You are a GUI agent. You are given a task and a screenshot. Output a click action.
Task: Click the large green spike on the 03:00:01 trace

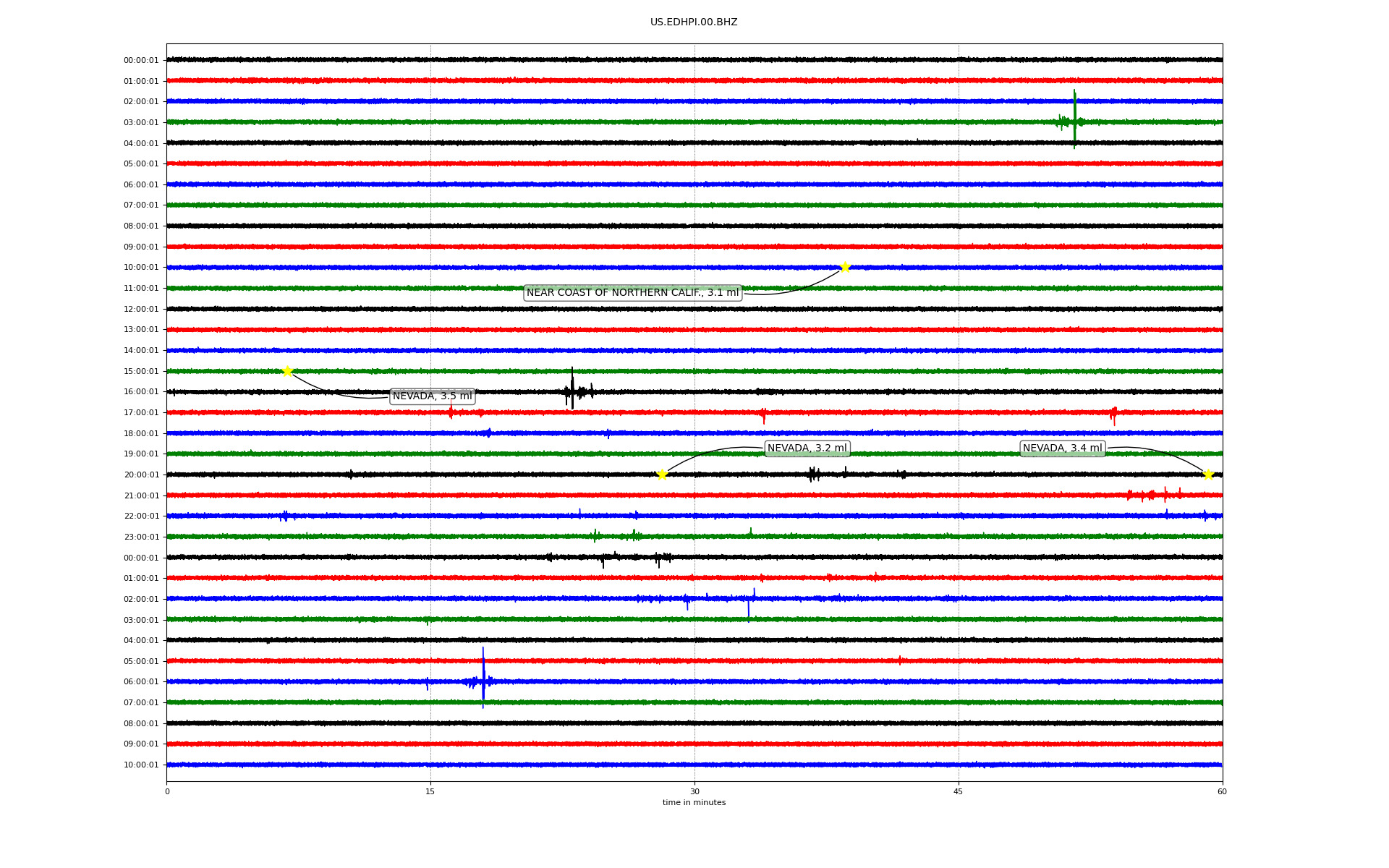pos(1074,121)
